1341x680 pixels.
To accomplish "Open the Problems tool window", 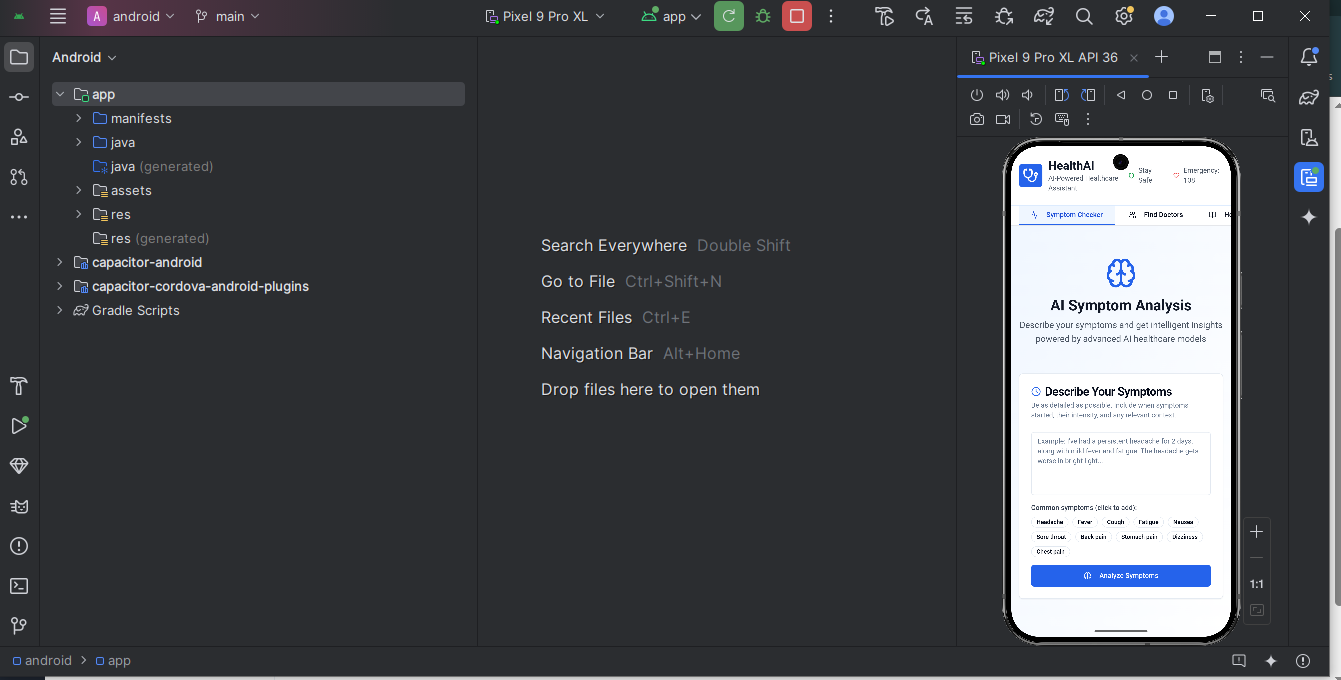I will pos(19,546).
